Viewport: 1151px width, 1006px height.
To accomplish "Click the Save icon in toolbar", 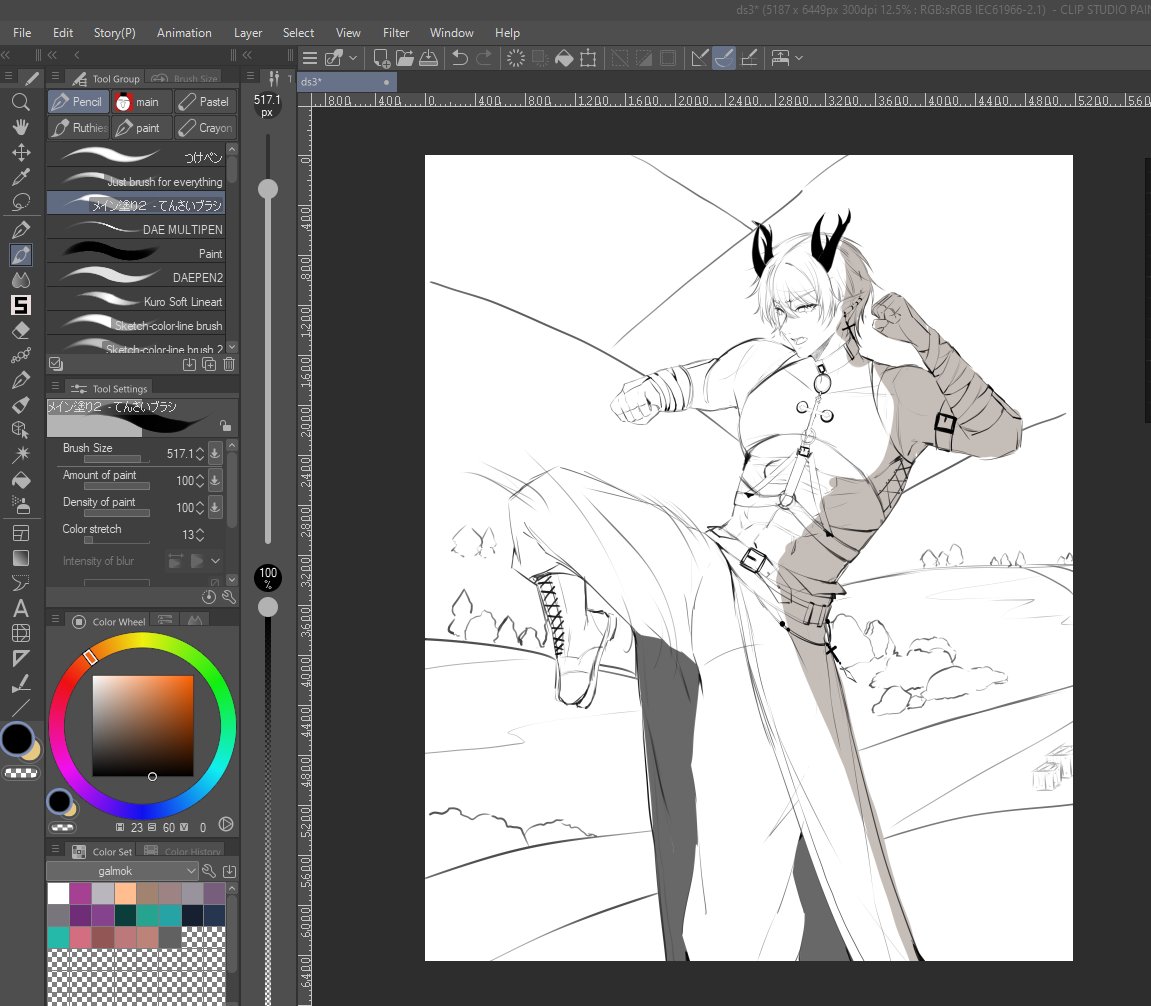I will click(x=429, y=58).
